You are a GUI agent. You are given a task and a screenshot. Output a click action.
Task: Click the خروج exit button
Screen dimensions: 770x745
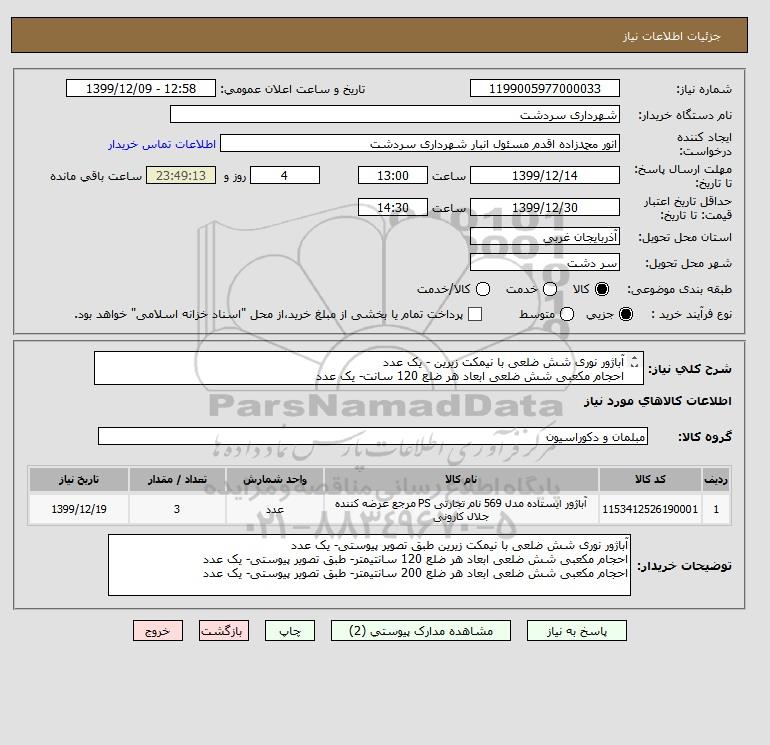coord(158,631)
